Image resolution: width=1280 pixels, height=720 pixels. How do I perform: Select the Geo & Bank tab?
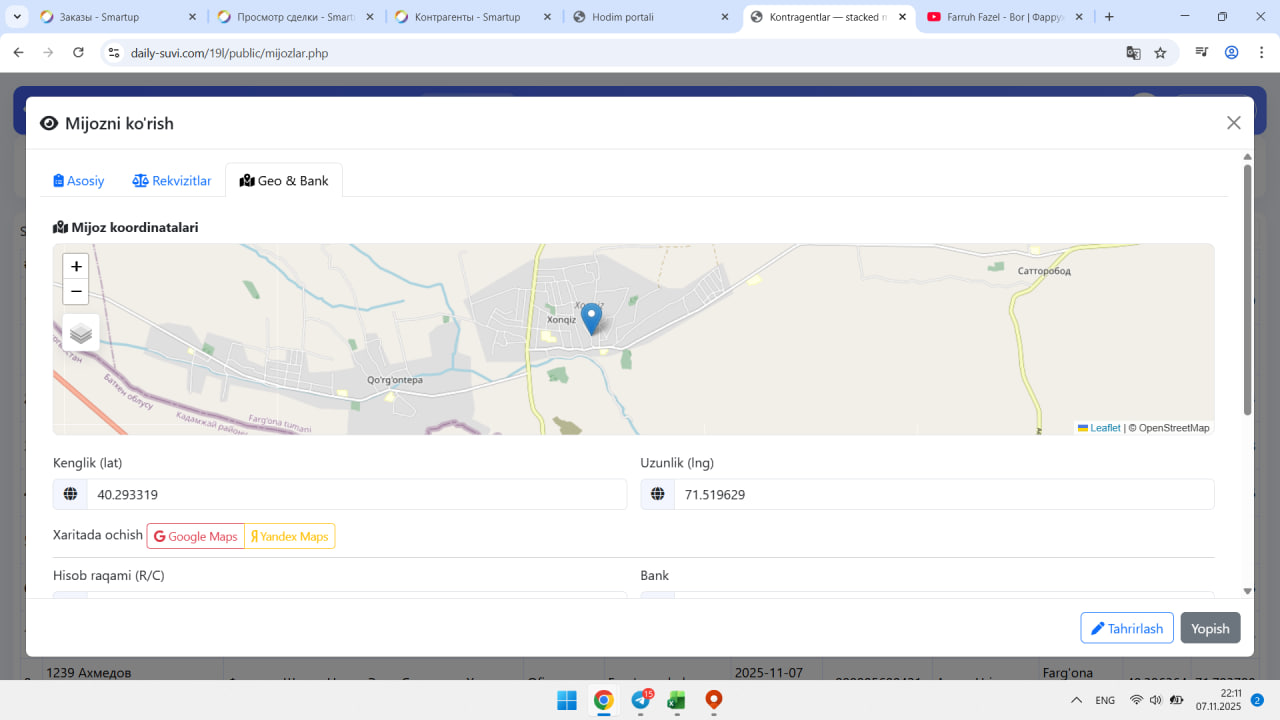(284, 181)
